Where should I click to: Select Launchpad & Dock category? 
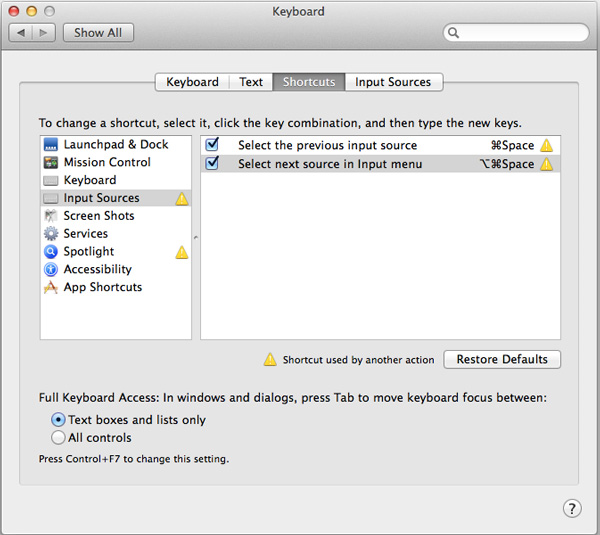(116, 145)
